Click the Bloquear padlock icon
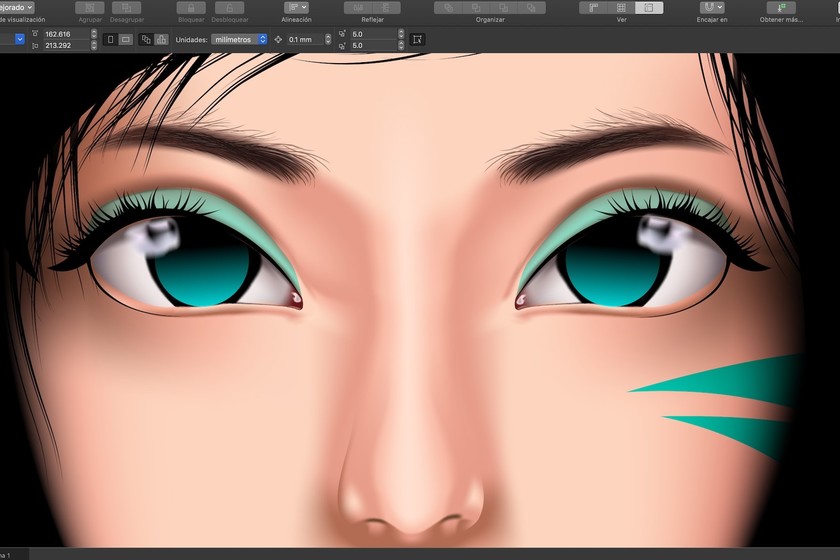 (x=190, y=7)
